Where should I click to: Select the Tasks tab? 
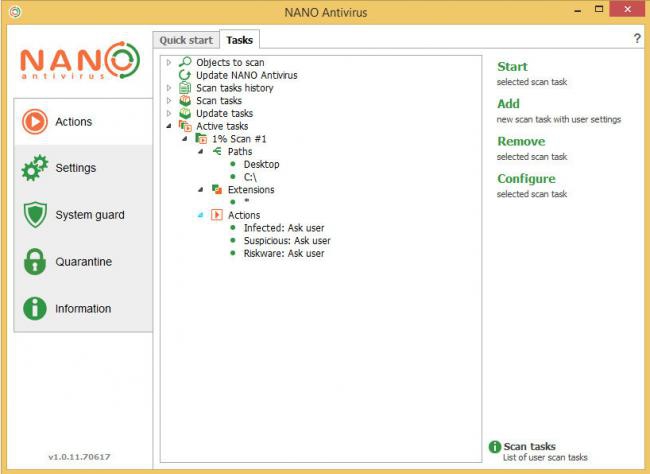(240, 40)
